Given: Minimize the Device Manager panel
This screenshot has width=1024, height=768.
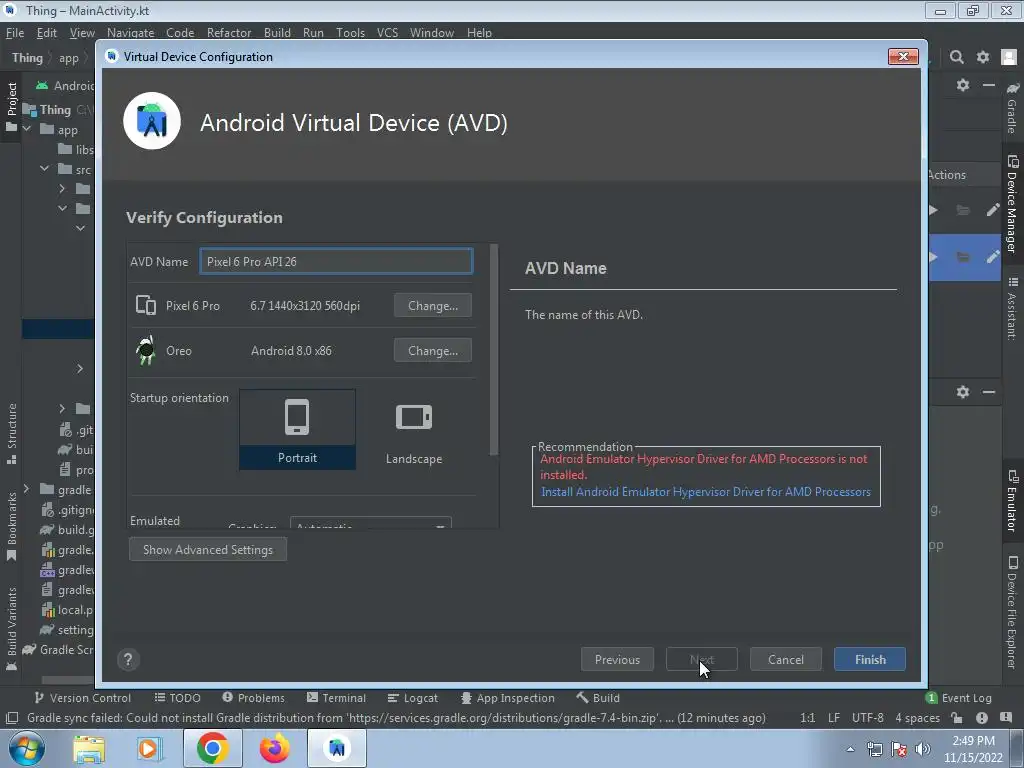Looking at the screenshot, I should click(x=989, y=85).
